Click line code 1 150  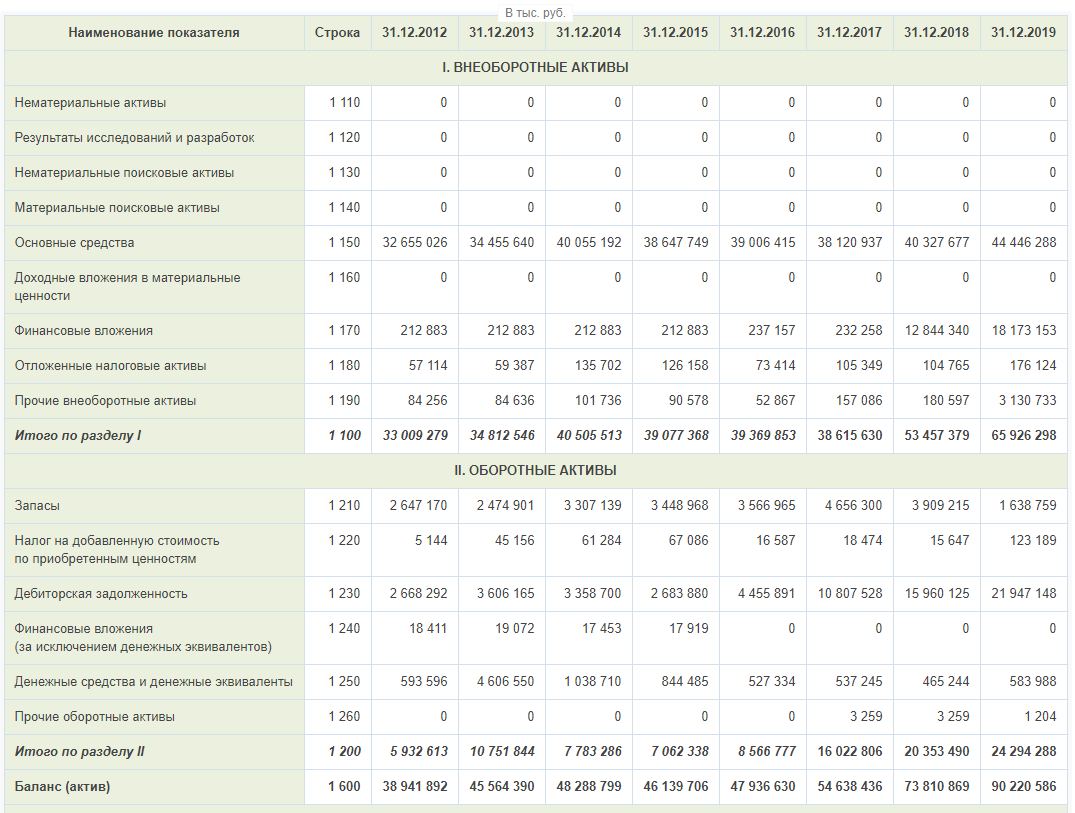(344, 243)
